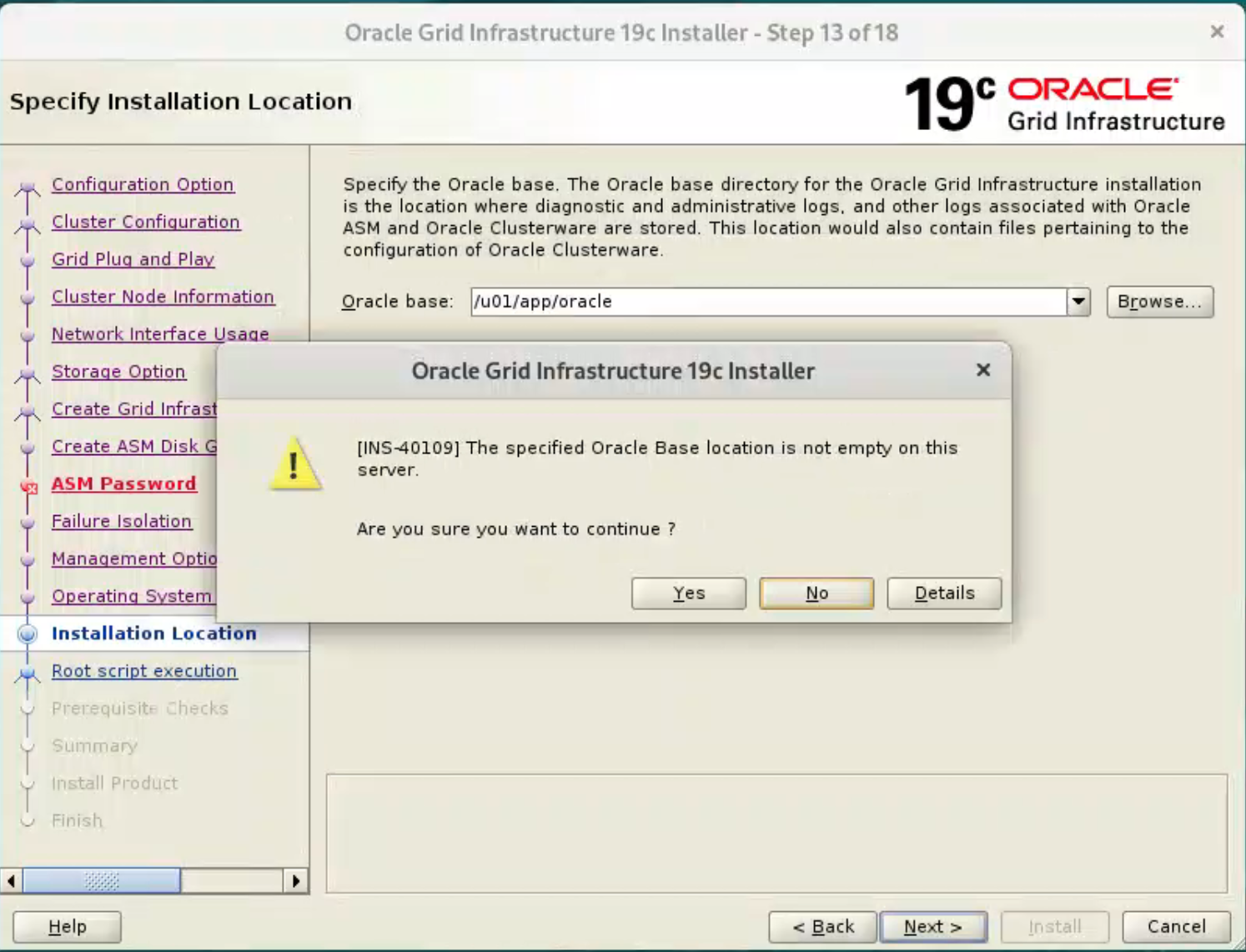
Task: Close the warning dialog with X
Action: click(x=983, y=370)
